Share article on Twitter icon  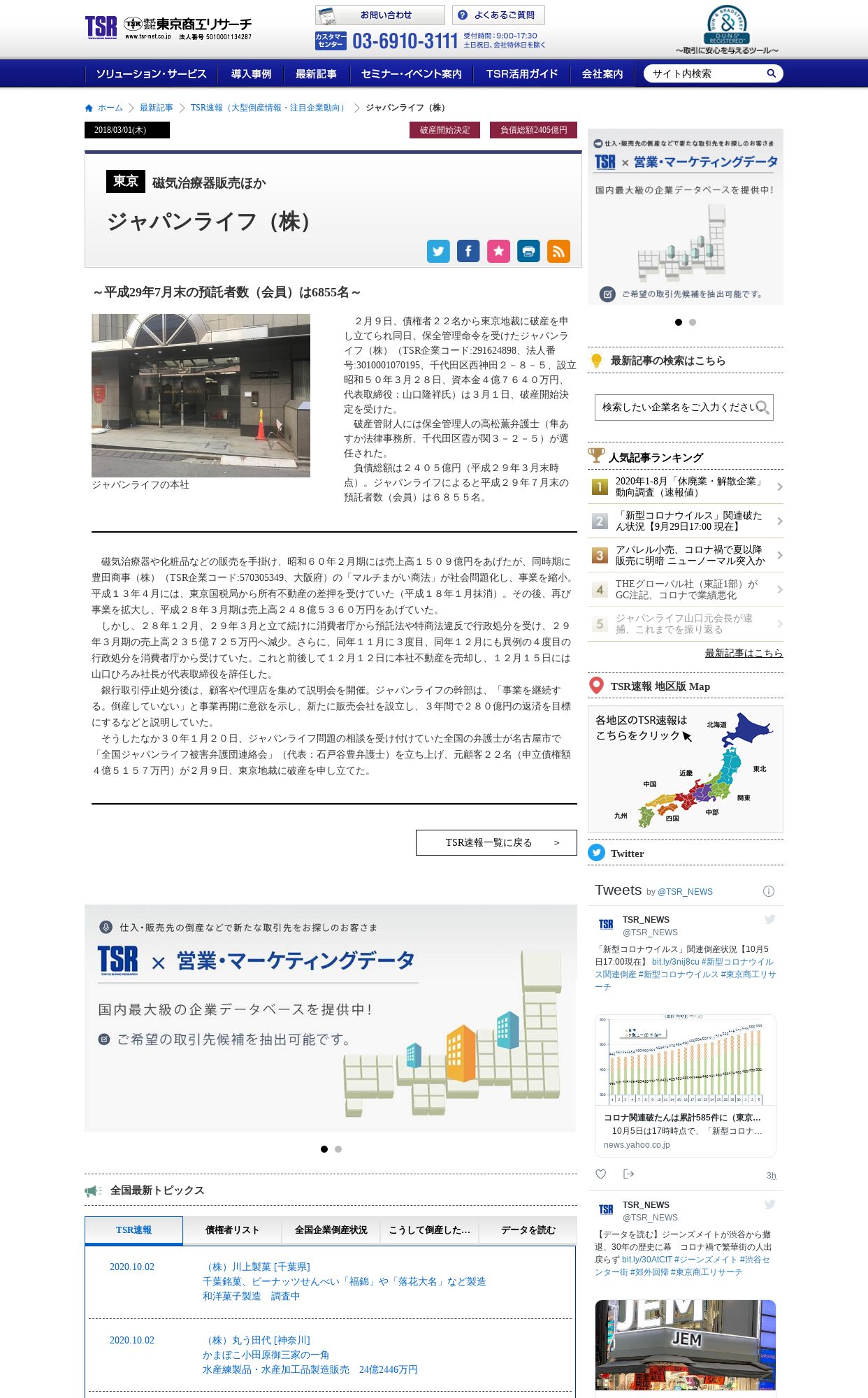point(438,251)
